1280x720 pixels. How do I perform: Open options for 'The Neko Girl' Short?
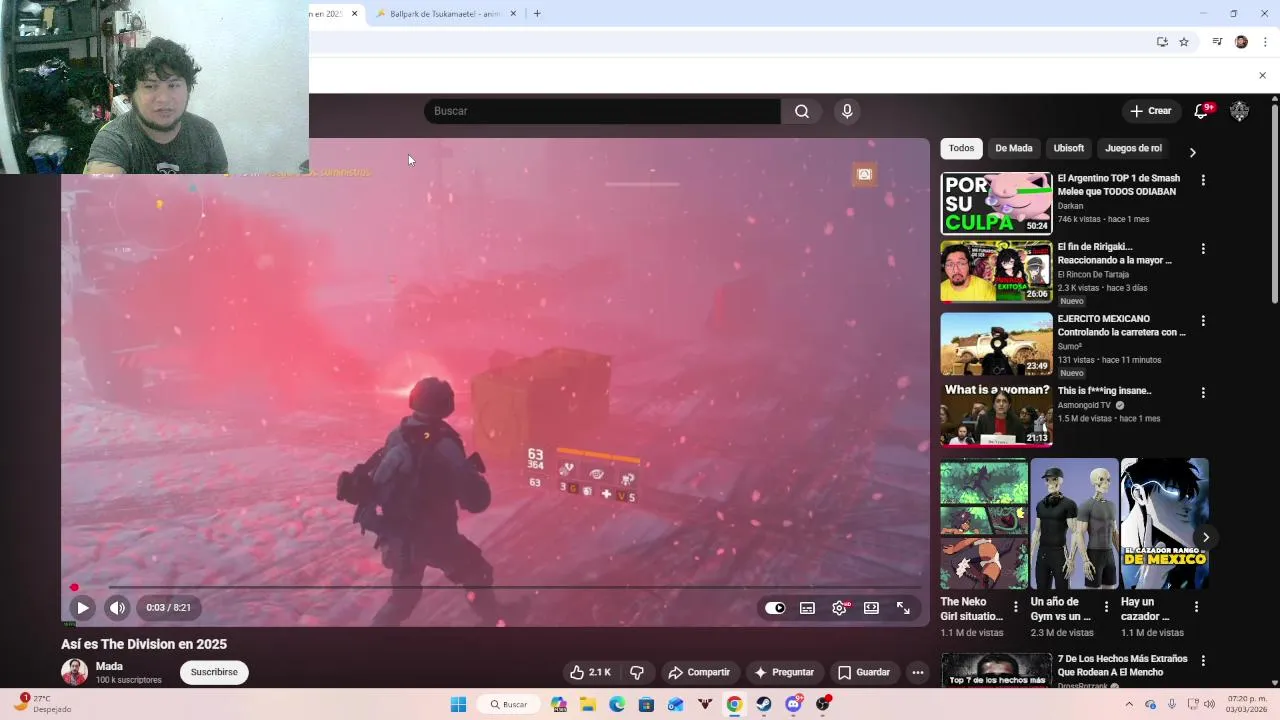pos(1016,607)
